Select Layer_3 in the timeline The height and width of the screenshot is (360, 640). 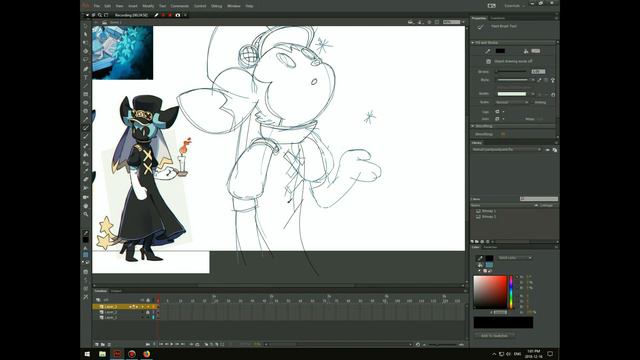coord(111,307)
